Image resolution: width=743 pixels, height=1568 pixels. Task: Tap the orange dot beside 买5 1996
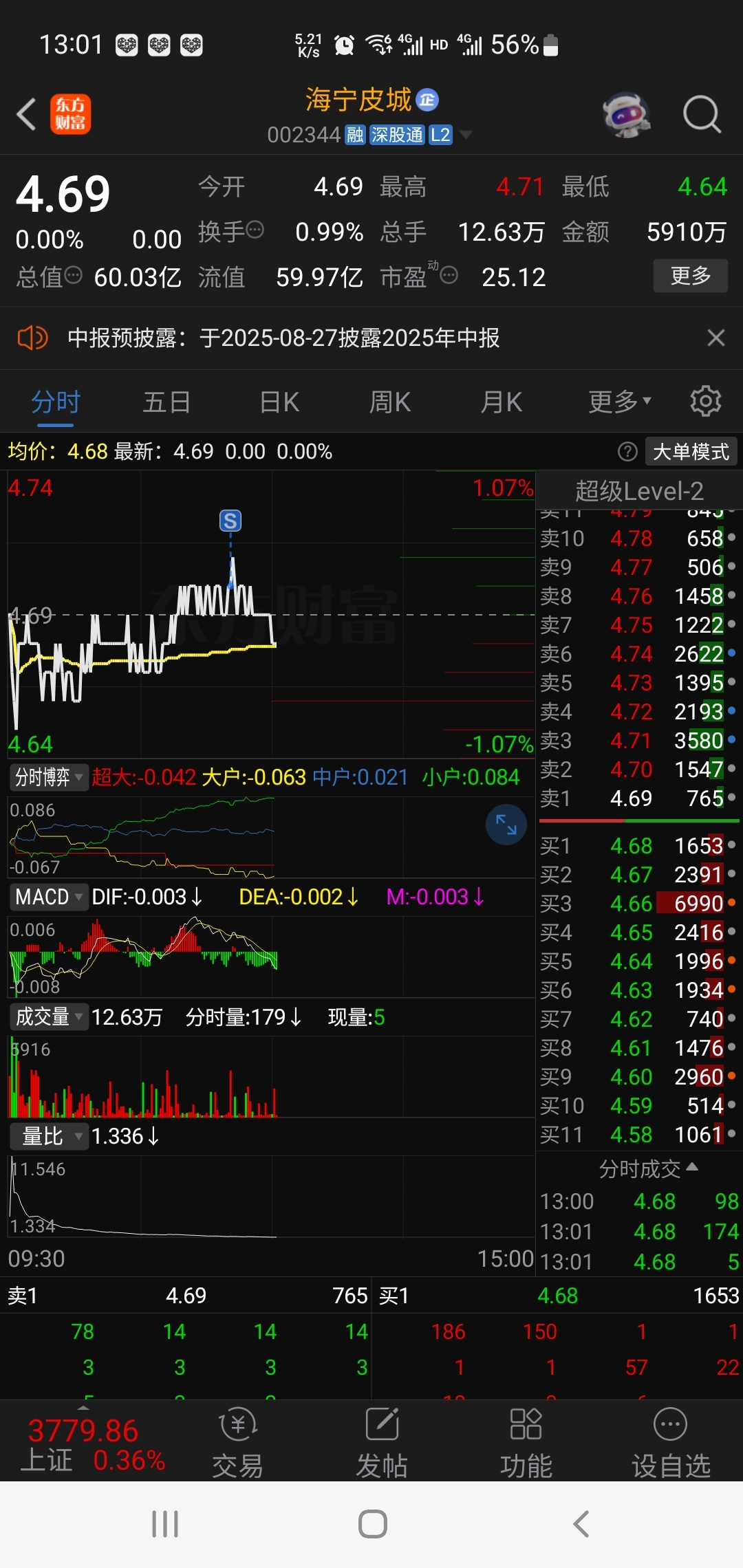point(731,960)
